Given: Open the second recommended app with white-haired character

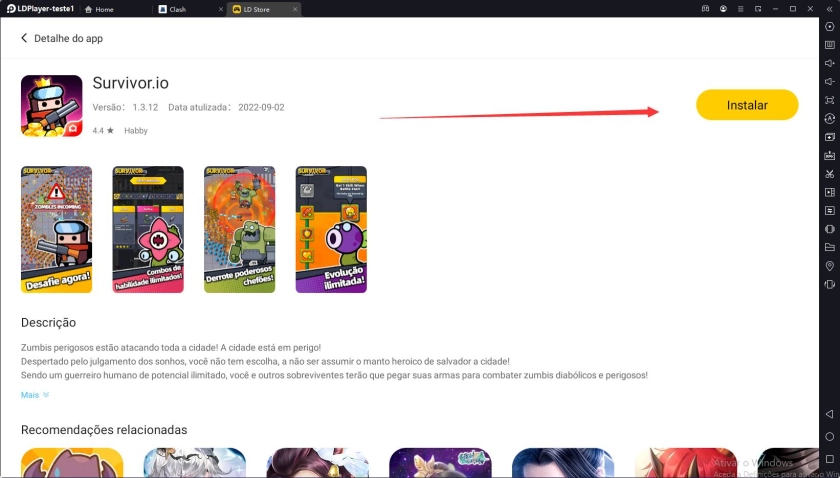Looking at the screenshot, I should coord(194,463).
